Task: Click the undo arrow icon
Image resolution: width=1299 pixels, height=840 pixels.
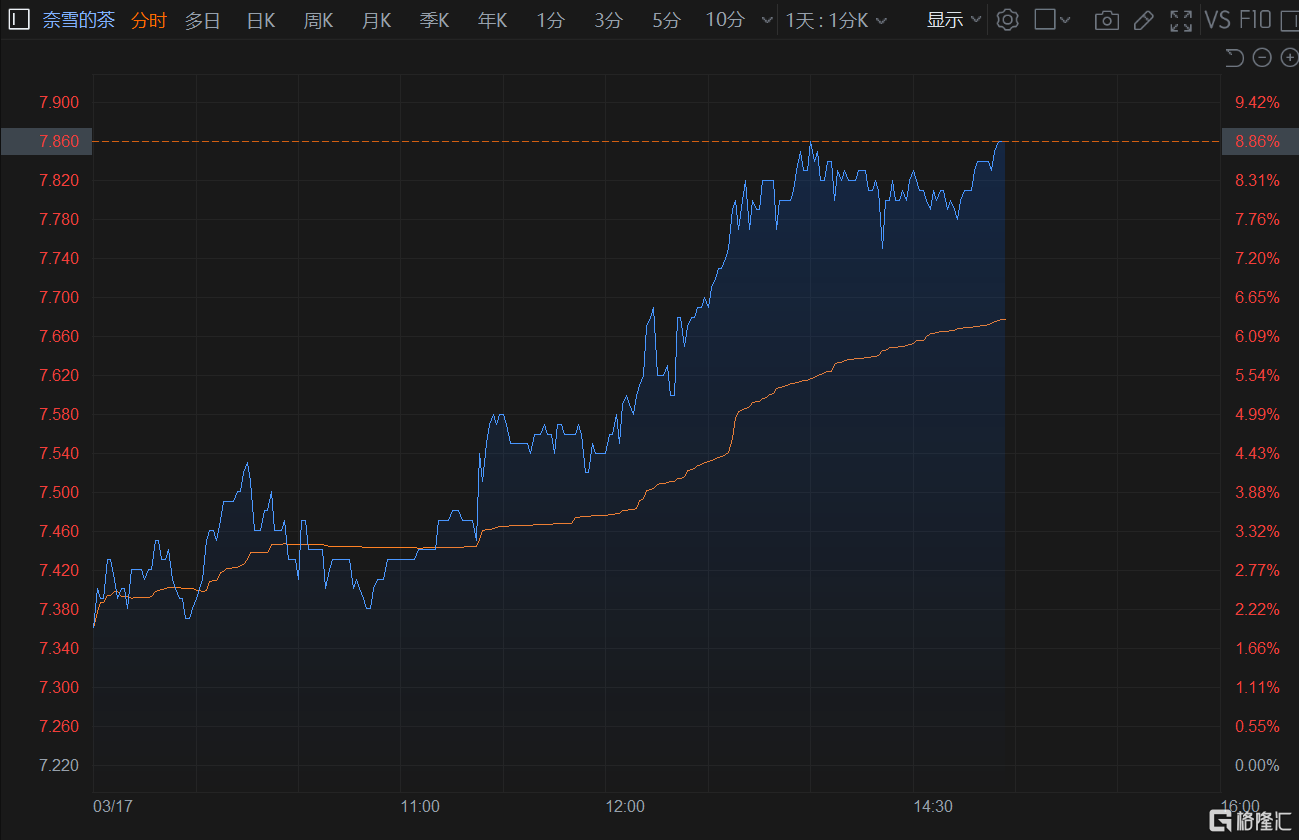Action: pos(1234,58)
